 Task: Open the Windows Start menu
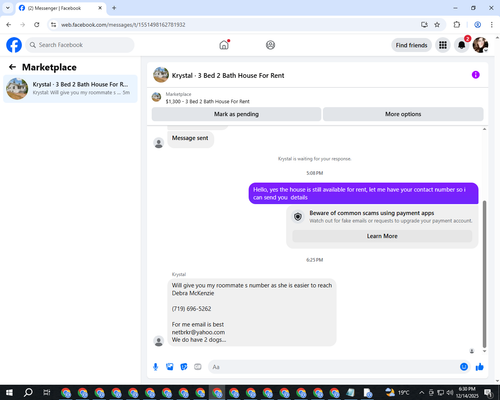pos(9,392)
